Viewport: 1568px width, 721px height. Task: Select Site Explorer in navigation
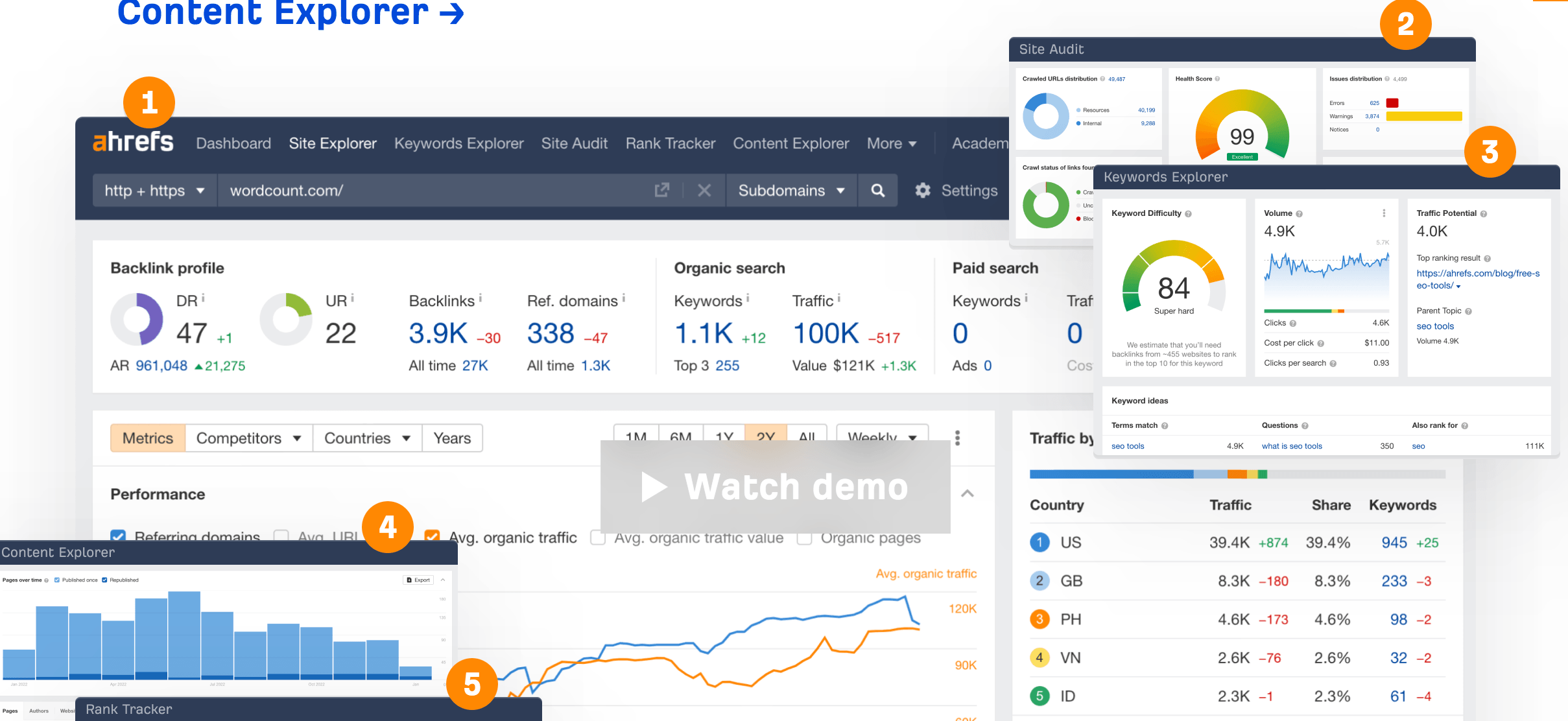point(333,143)
